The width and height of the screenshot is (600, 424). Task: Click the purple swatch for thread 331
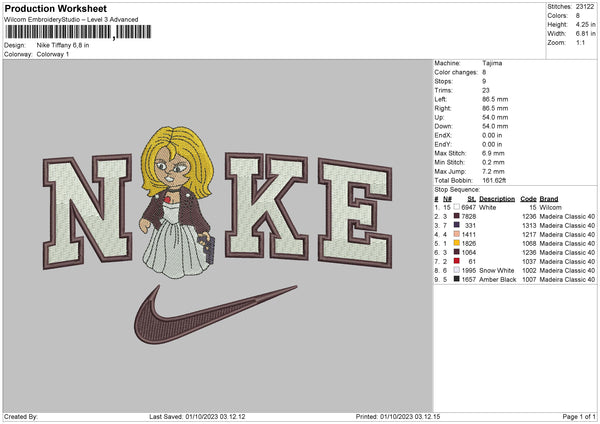point(457,225)
